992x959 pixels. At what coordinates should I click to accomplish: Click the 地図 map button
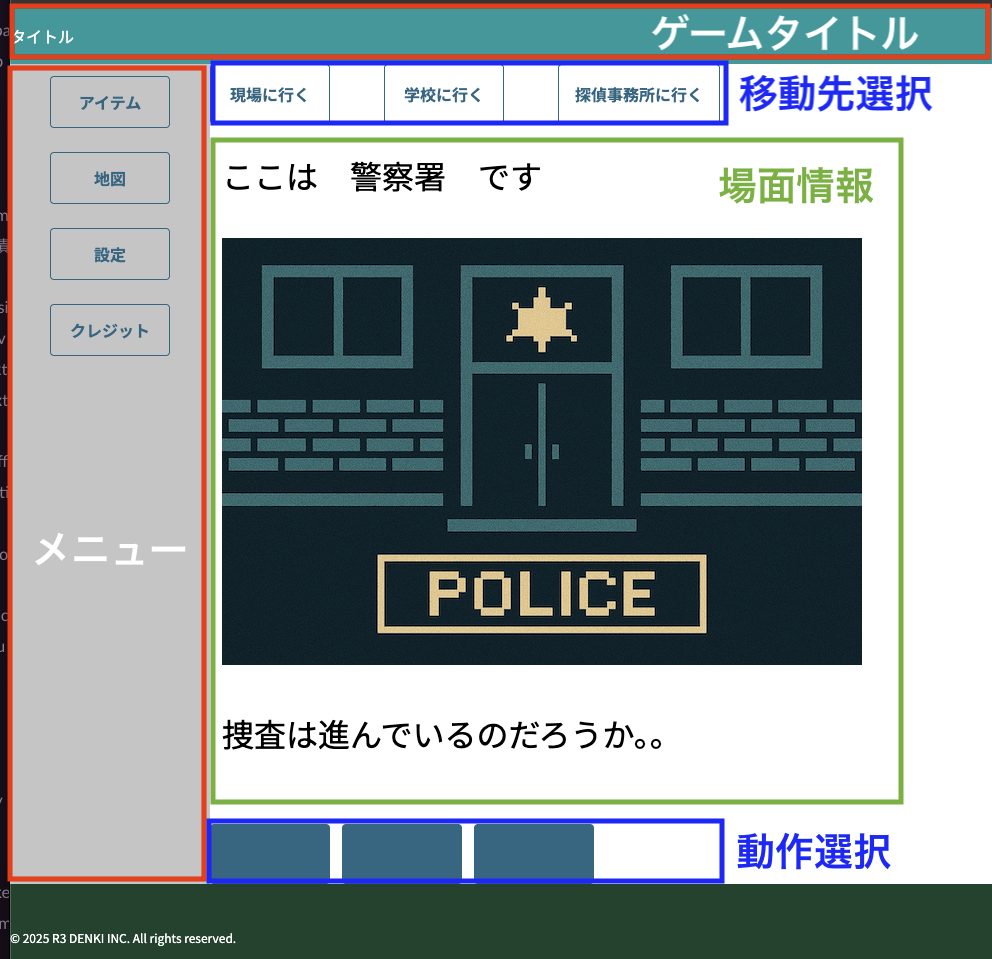pos(110,178)
